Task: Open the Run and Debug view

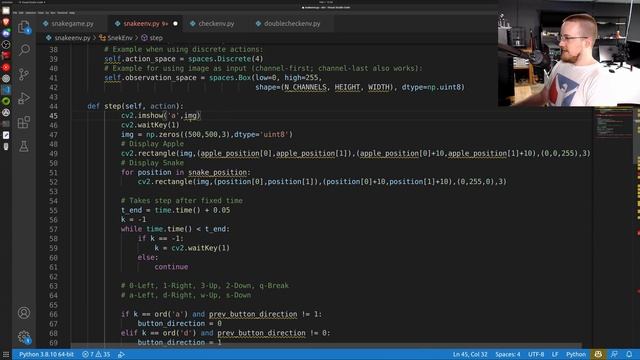Action: [24, 98]
